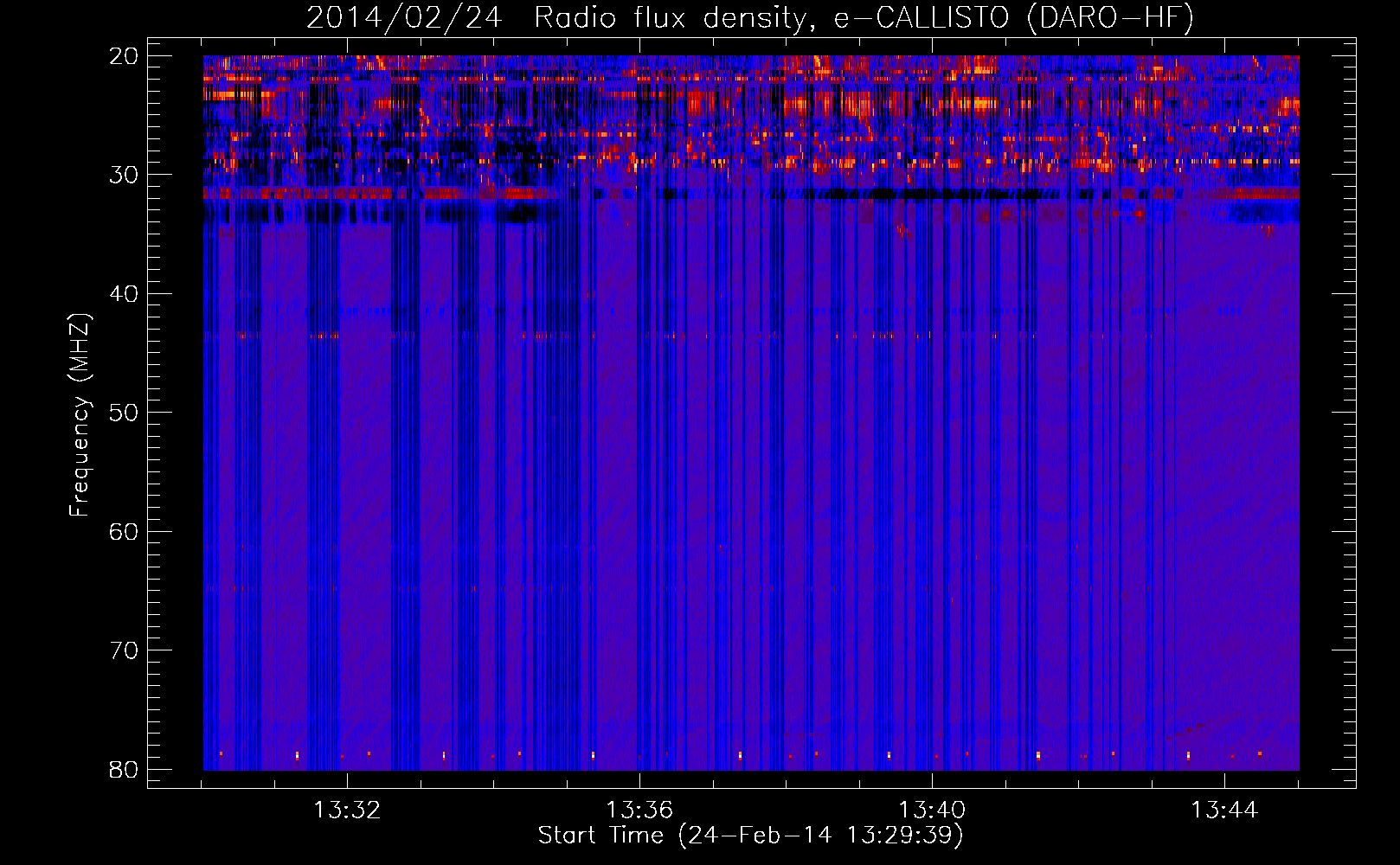Click the 60 frequency tick label
The image size is (1400, 865).
[124, 531]
